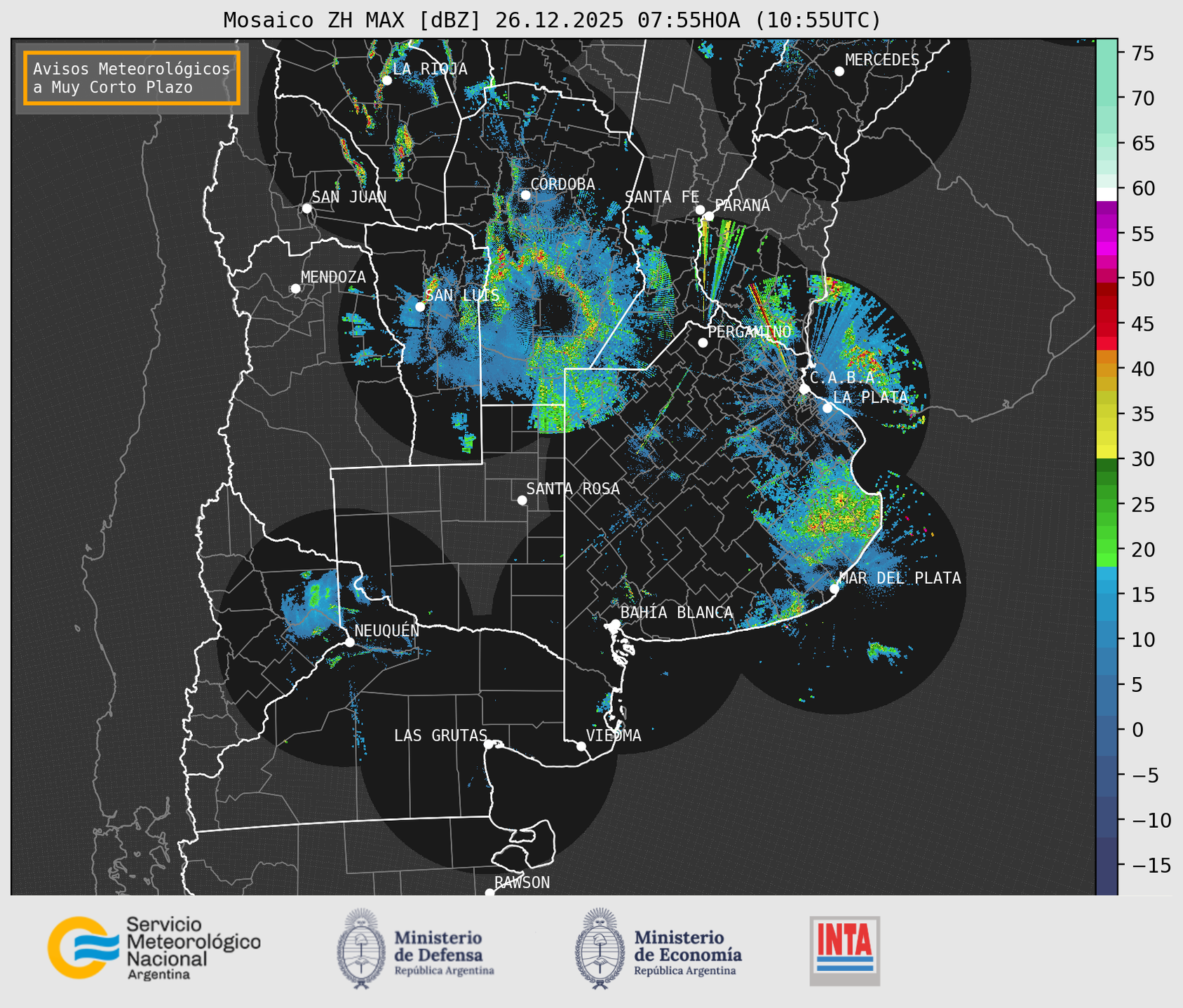Click the Avisos Meteorológicos a Muy Corto Plazo box
Screen dimensions: 1183x1008
132,78
